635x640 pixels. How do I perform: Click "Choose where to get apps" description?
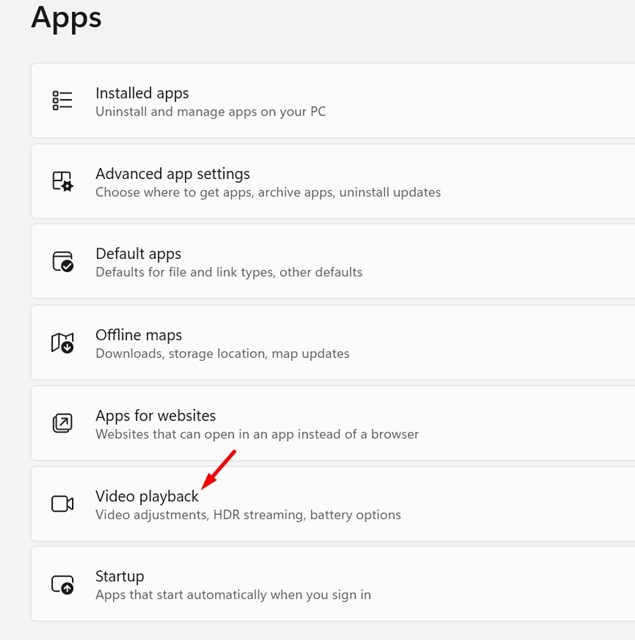click(x=268, y=192)
